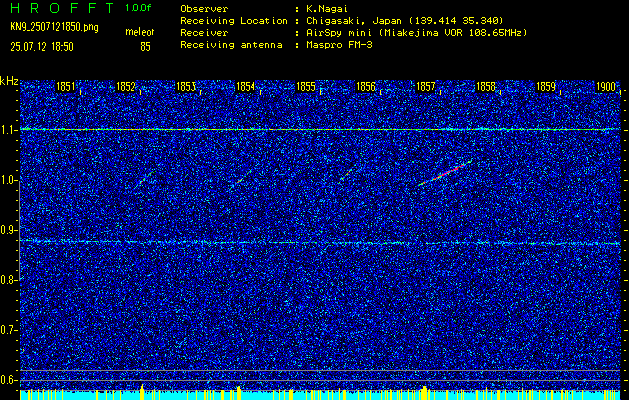Click the 1.0 frequency axis label

pos(7,181)
